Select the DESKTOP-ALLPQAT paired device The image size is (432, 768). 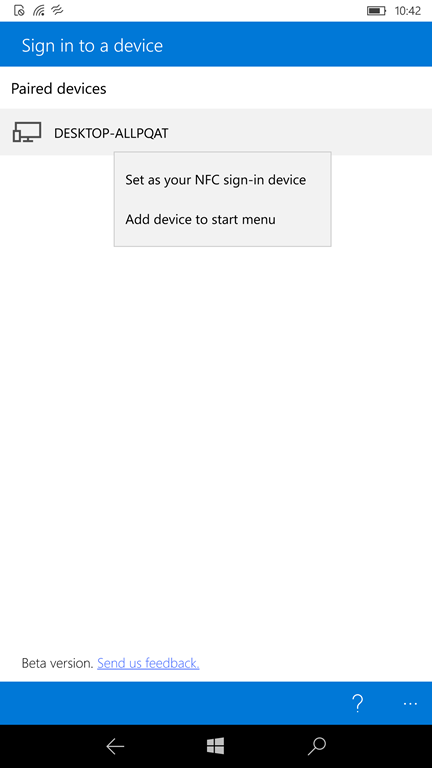pos(216,132)
